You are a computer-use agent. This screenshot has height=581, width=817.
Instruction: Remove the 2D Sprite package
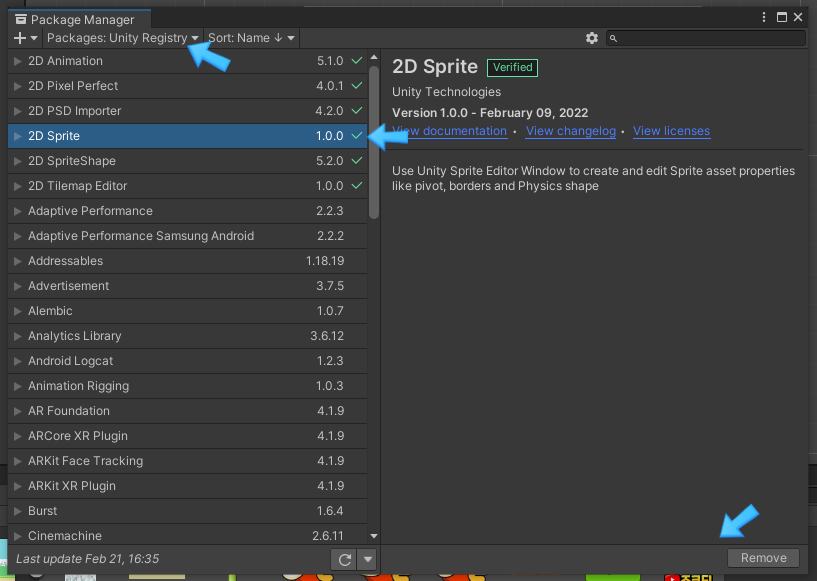(763, 558)
